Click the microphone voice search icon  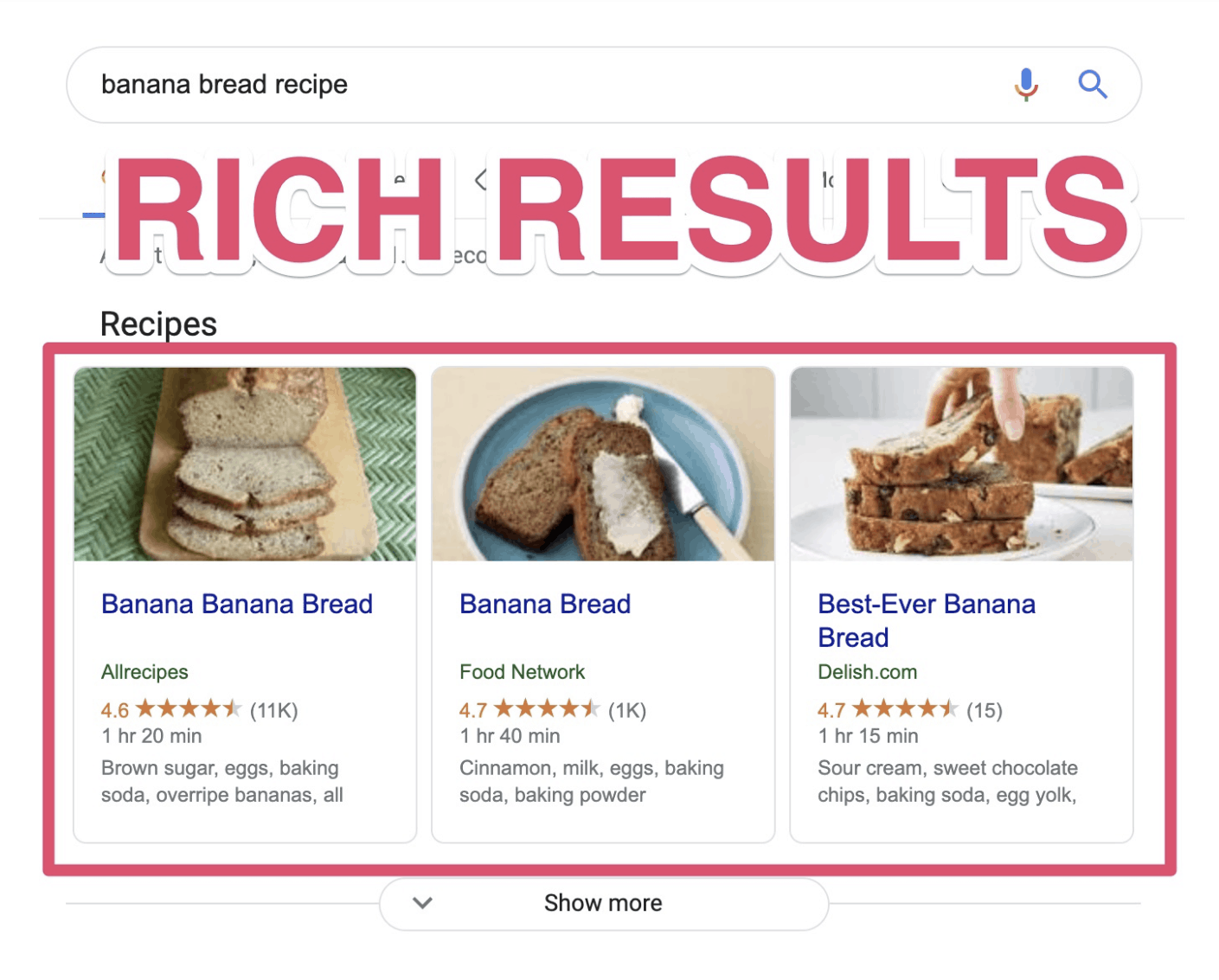click(x=1026, y=84)
